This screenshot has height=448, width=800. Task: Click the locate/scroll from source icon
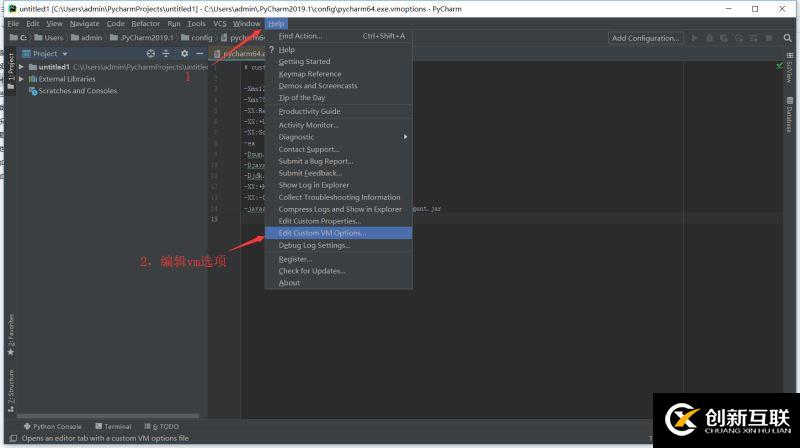[x=151, y=53]
